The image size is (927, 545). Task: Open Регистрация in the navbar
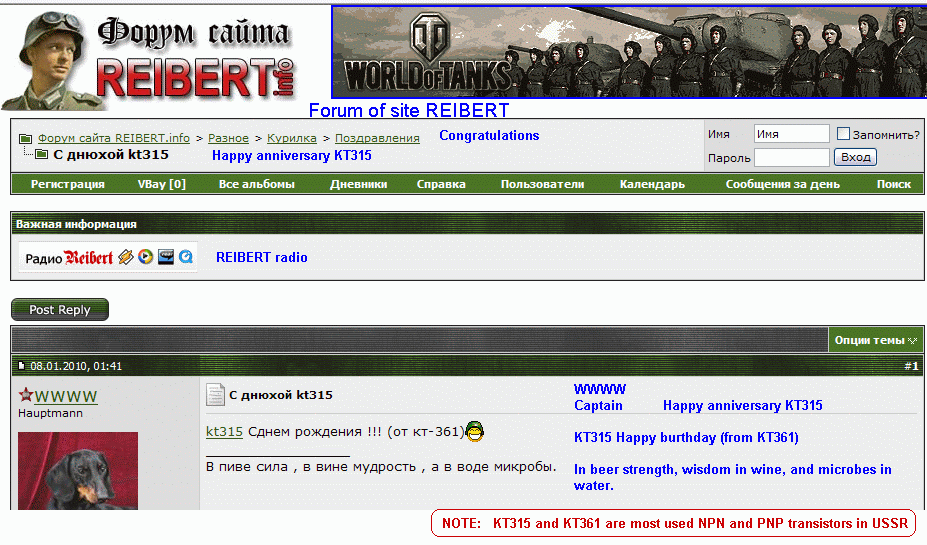coord(67,184)
